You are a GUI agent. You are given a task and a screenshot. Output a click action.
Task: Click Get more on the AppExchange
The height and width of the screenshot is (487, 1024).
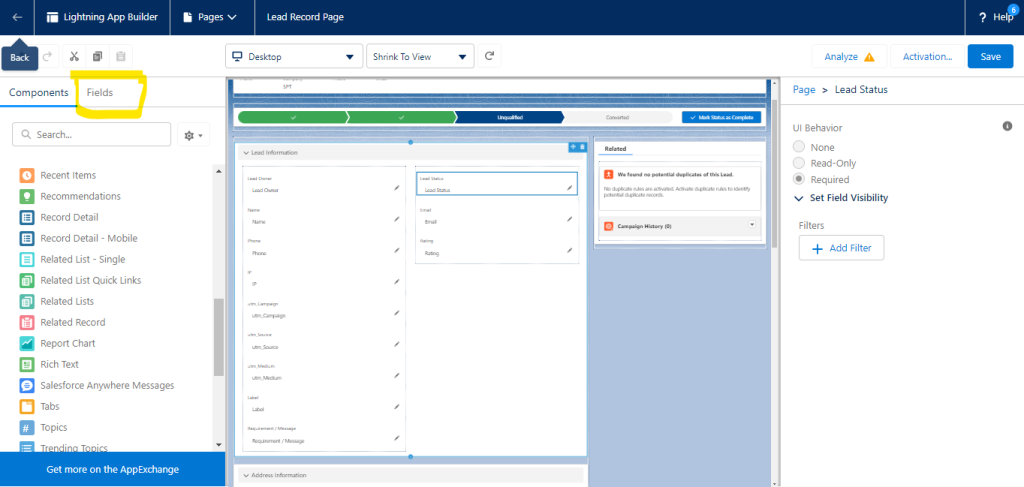coord(112,469)
